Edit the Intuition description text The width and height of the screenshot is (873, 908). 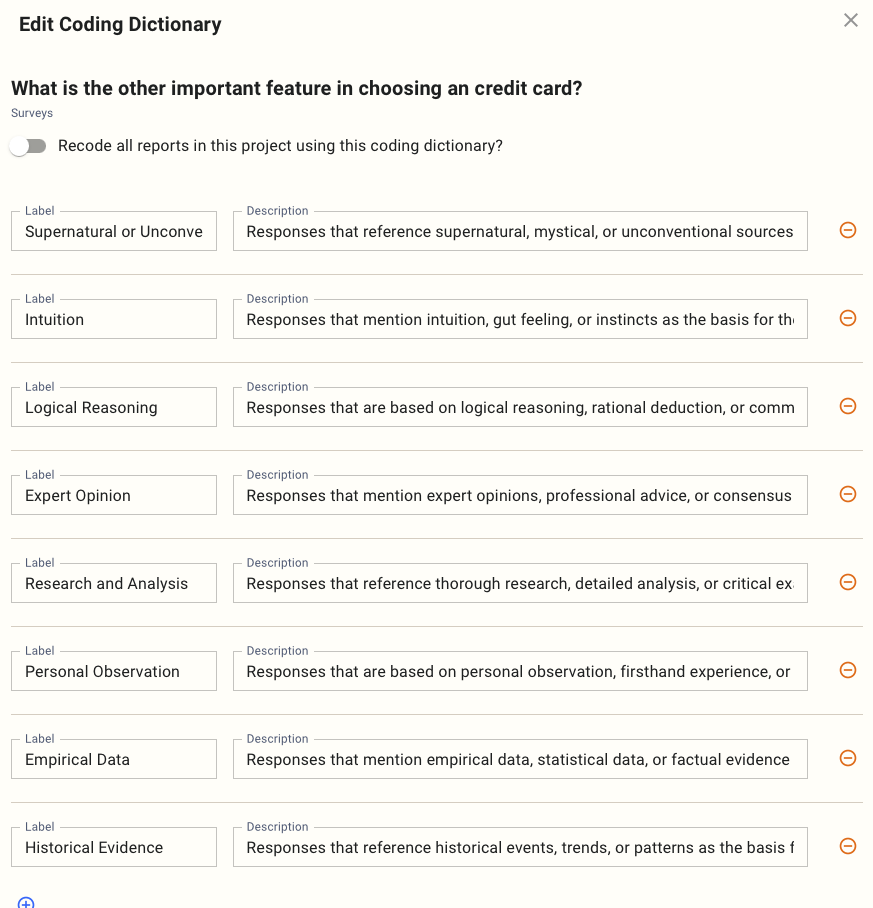click(x=520, y=320)
